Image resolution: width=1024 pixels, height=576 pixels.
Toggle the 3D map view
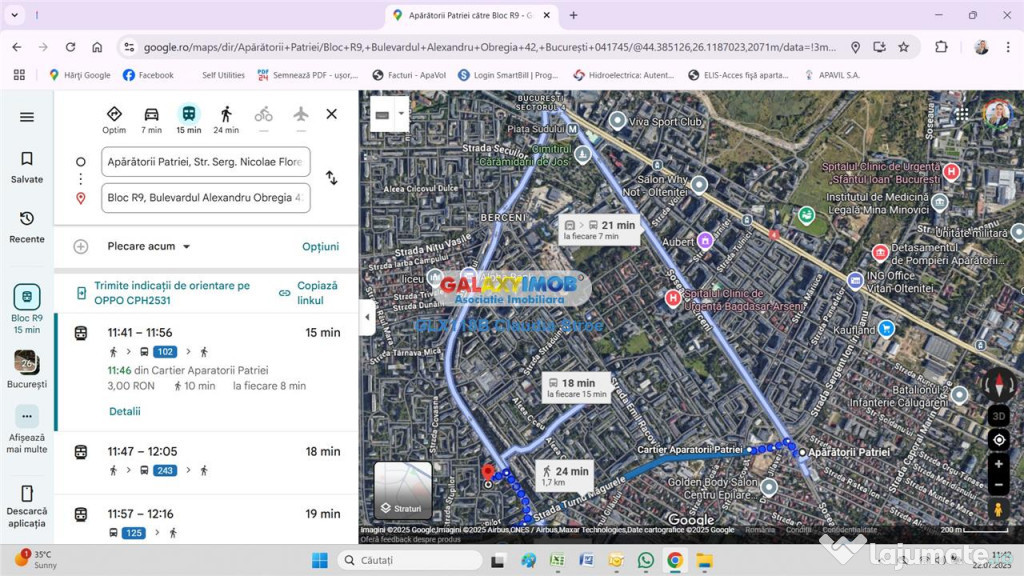point(999,416)
